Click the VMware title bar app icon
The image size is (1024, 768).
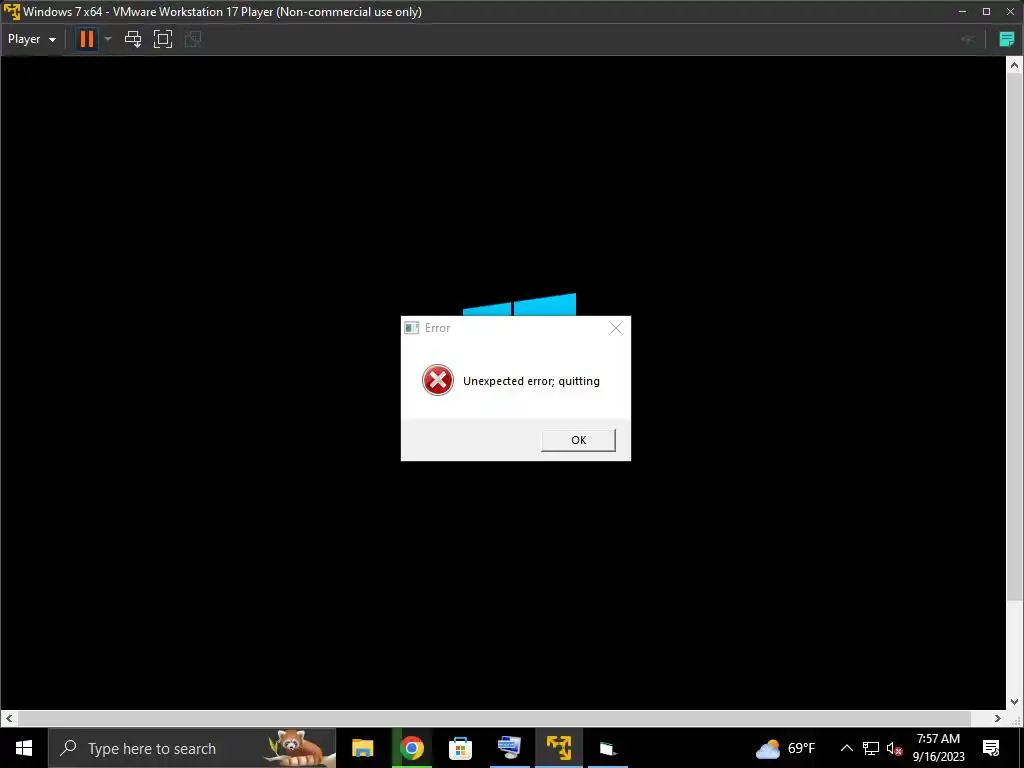[x=12, y=12]
